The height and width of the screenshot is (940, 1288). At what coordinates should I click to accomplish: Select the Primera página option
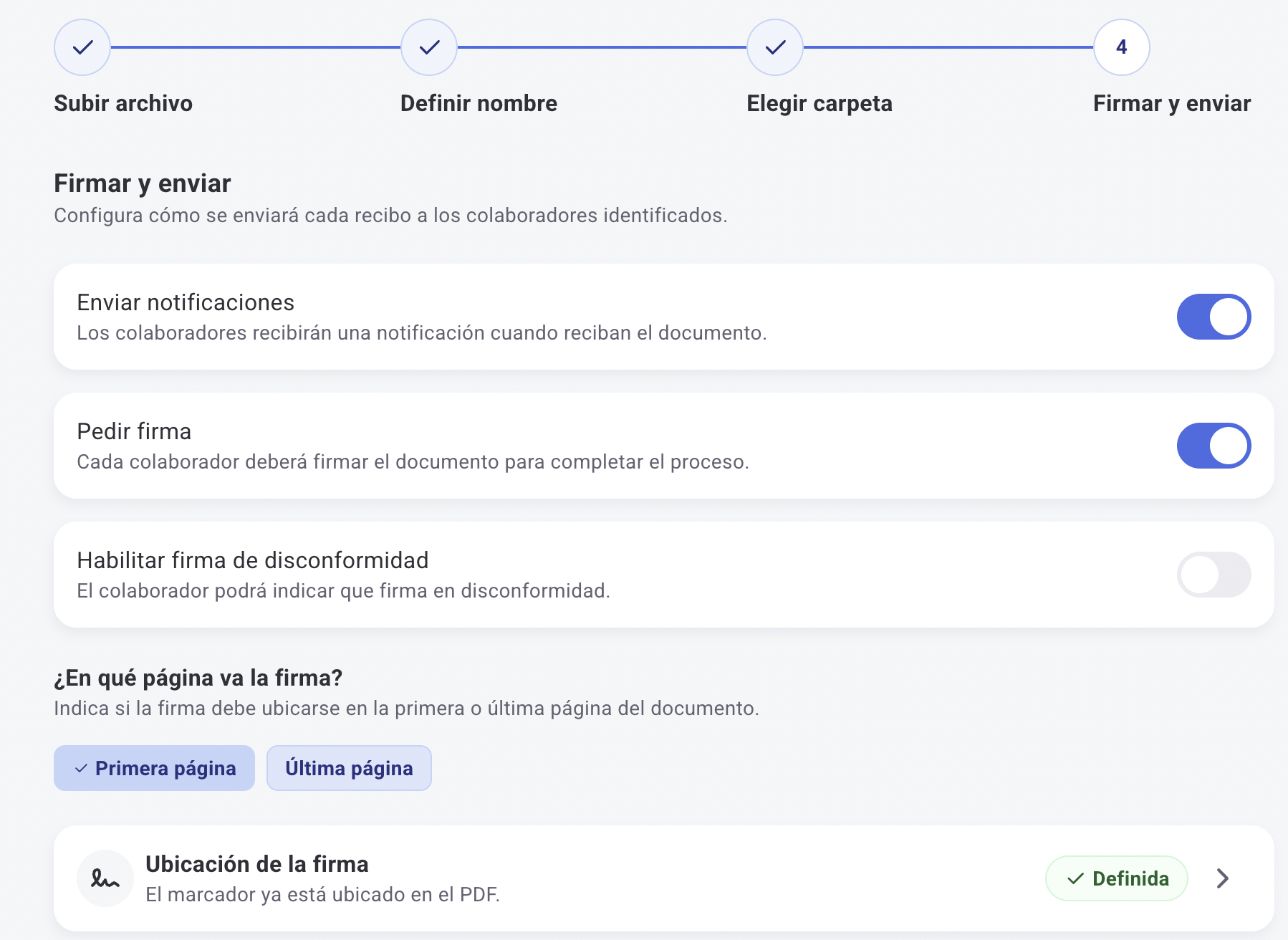coord(154,768)
